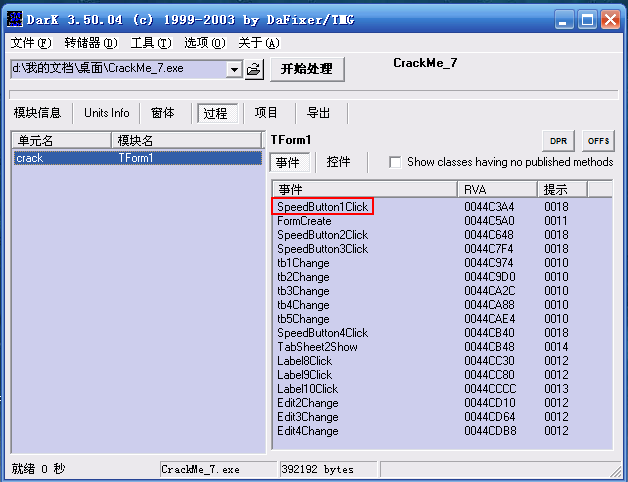Screen dimensions: 628x482
Task: Click the 提示 column header
Action: tap(563, 189)
